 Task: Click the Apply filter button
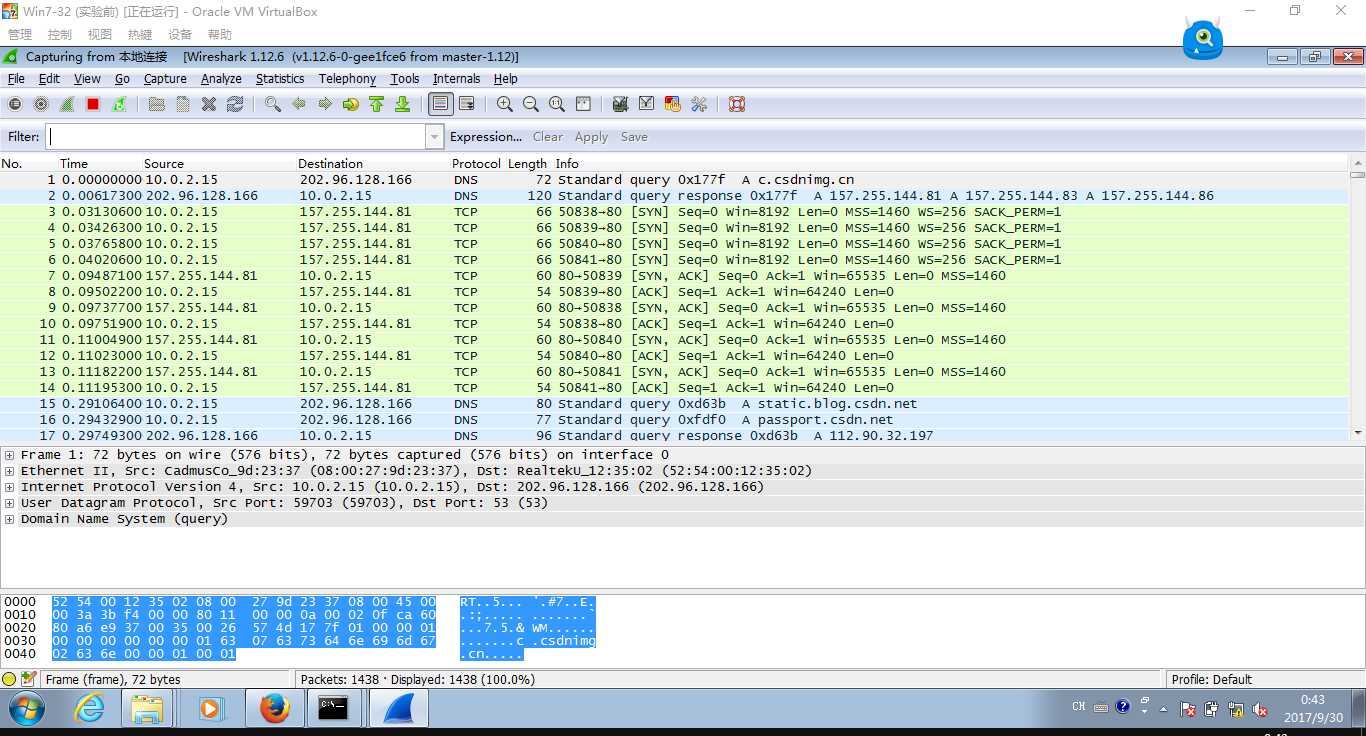(591, 137)
